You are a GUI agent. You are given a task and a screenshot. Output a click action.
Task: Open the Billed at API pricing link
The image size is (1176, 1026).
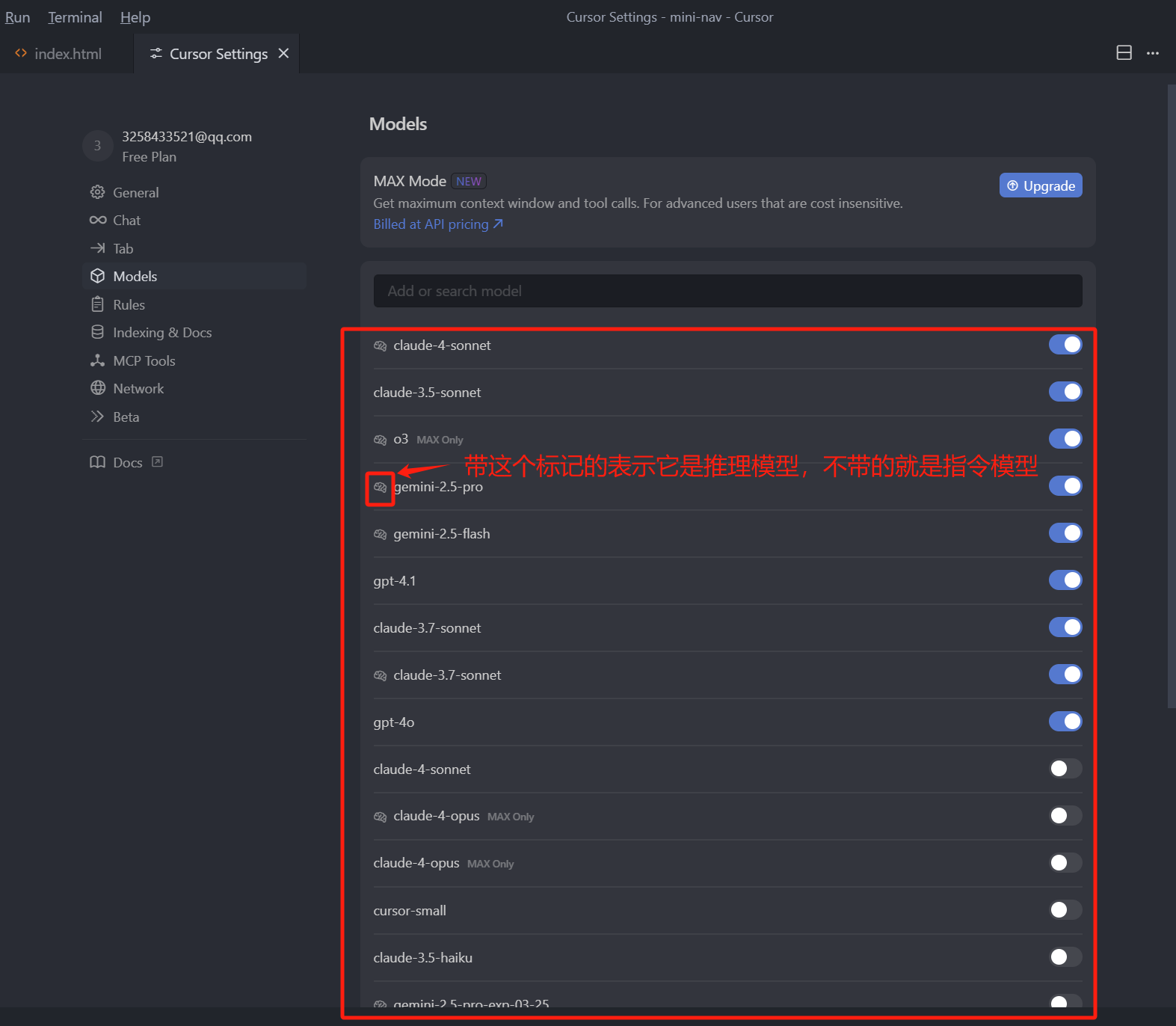pyautogui.click(x=438, y=224)
